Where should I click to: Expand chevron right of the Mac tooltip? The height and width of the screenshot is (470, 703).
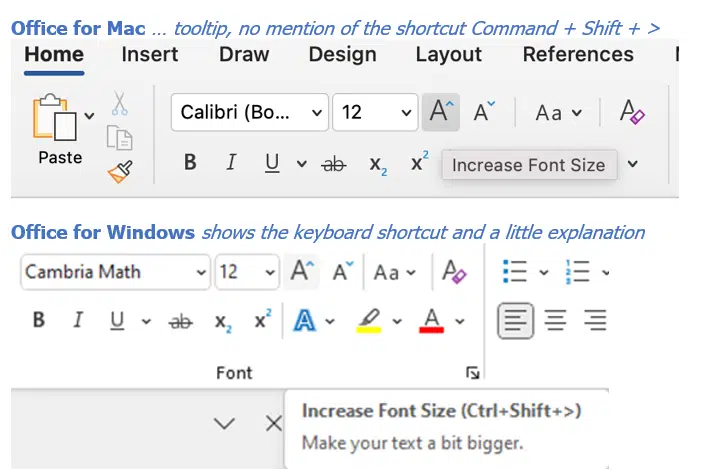tap(633, 164)
